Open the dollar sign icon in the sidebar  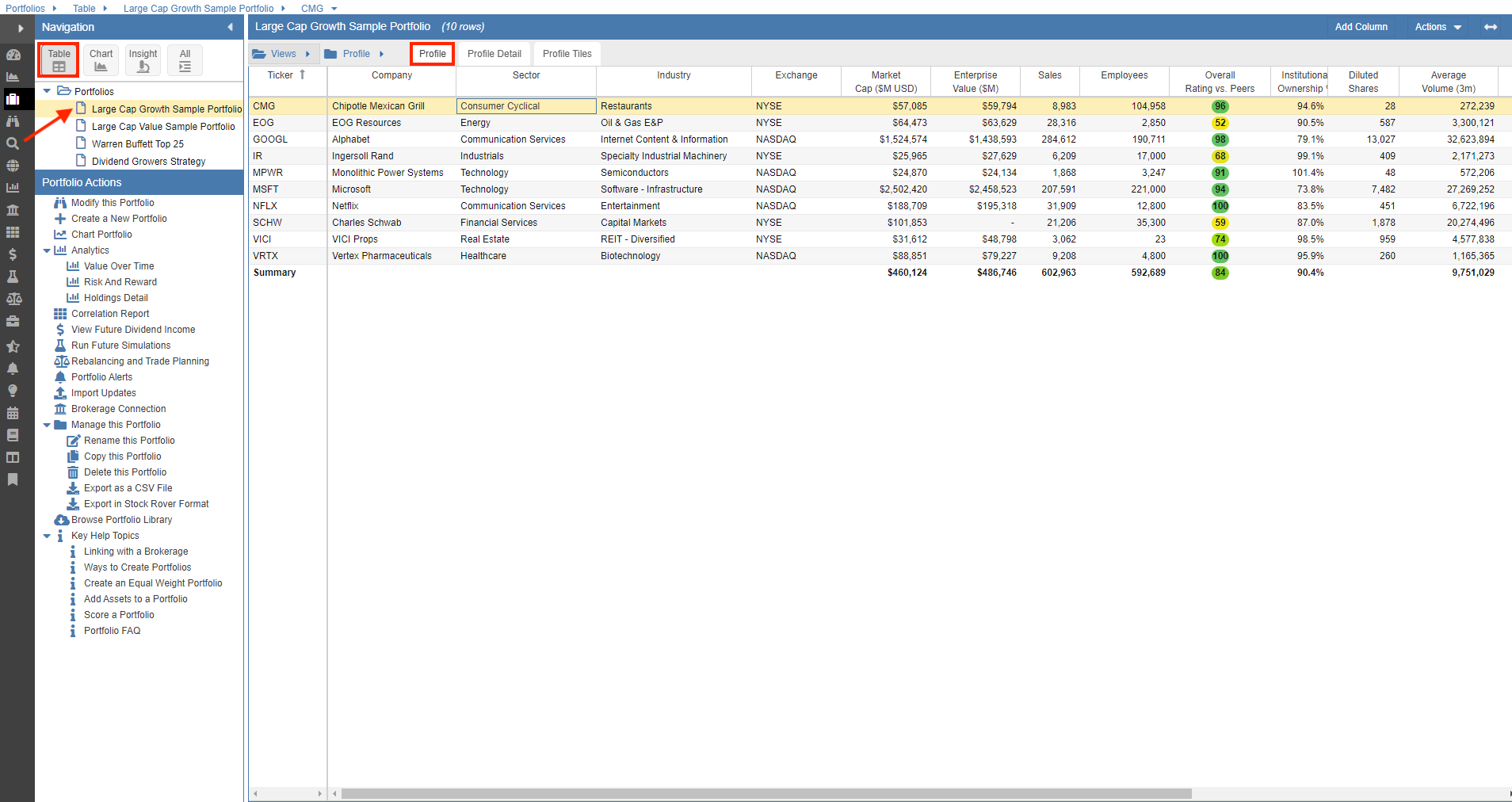coord(13,254)
